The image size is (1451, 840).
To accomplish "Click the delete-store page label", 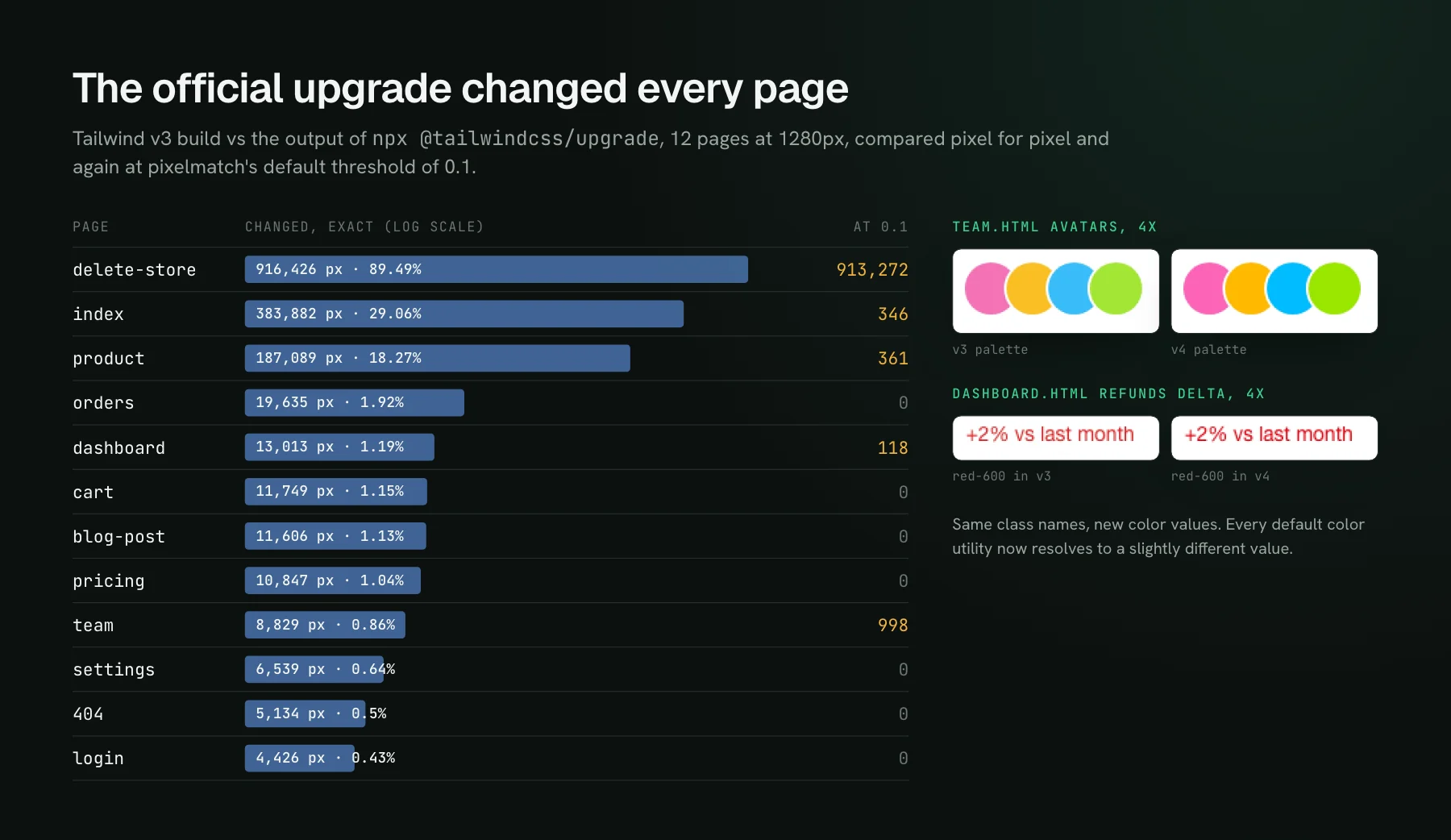I will click(134, 270).
